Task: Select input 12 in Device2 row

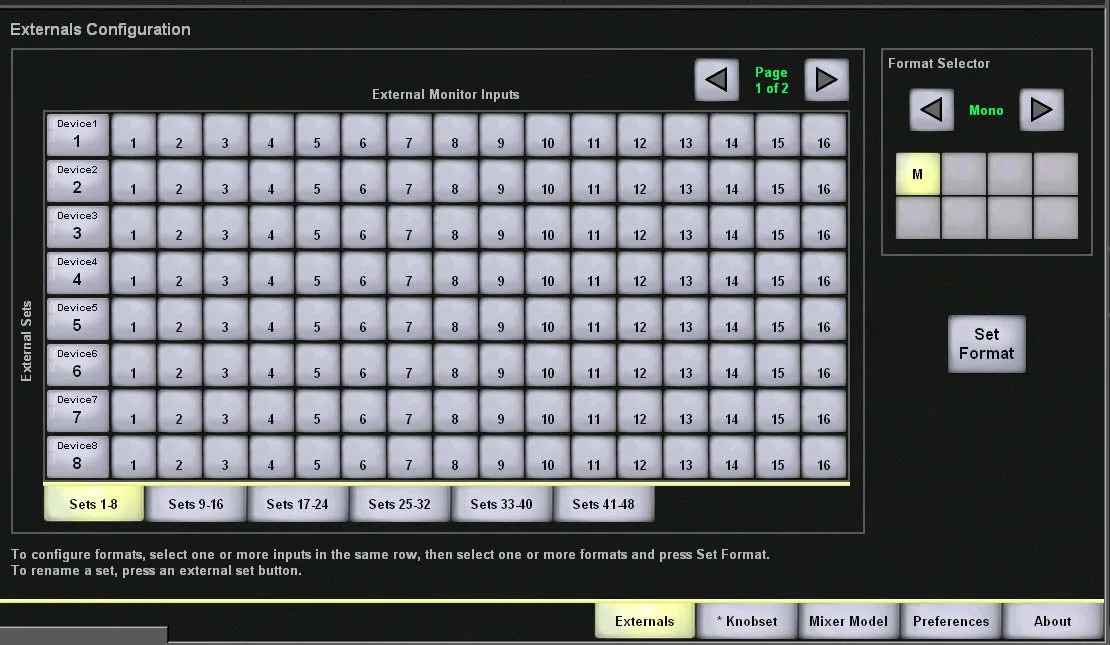Action: (x=639, y=181)
